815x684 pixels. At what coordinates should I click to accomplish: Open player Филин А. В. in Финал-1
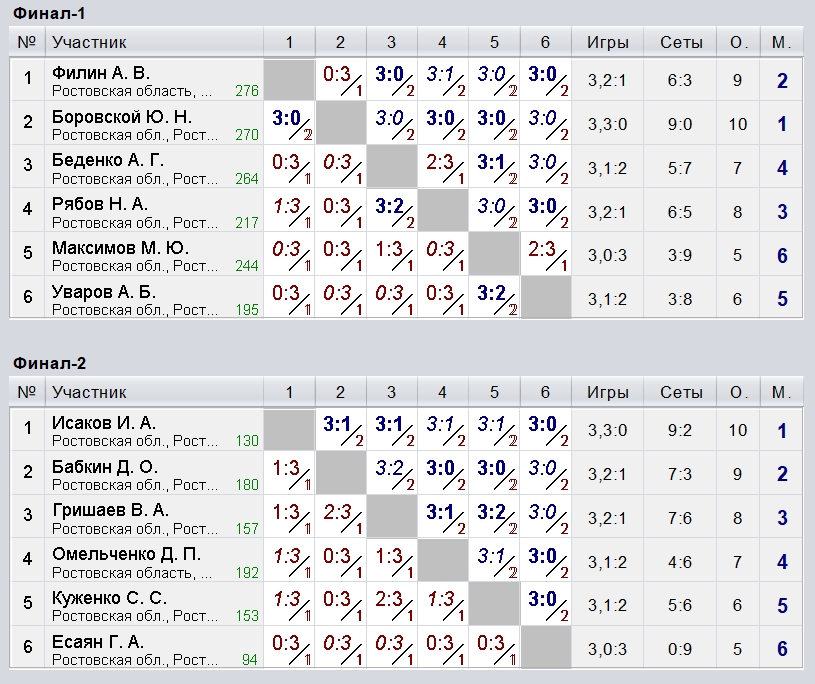101,73
